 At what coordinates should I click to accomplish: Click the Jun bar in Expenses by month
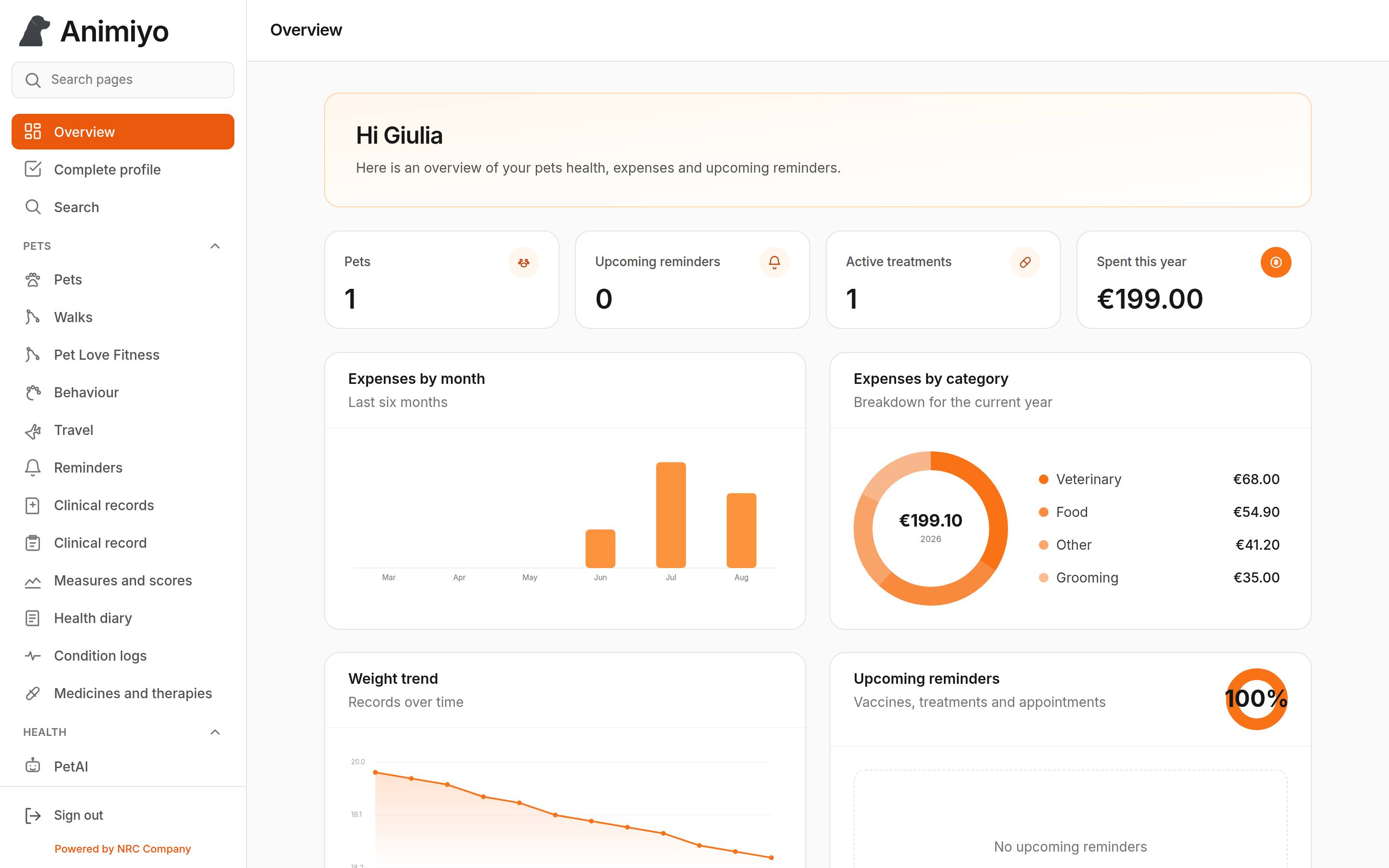(600, 548)
